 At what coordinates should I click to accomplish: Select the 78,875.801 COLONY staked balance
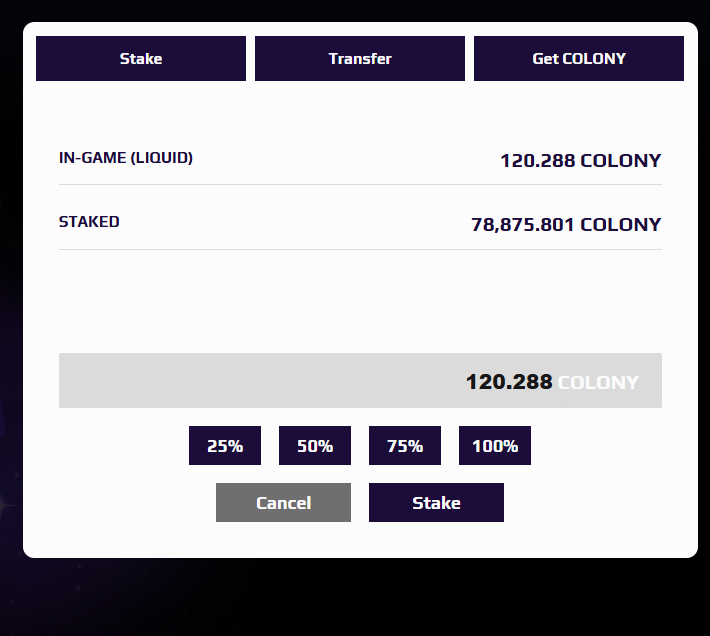566,224
